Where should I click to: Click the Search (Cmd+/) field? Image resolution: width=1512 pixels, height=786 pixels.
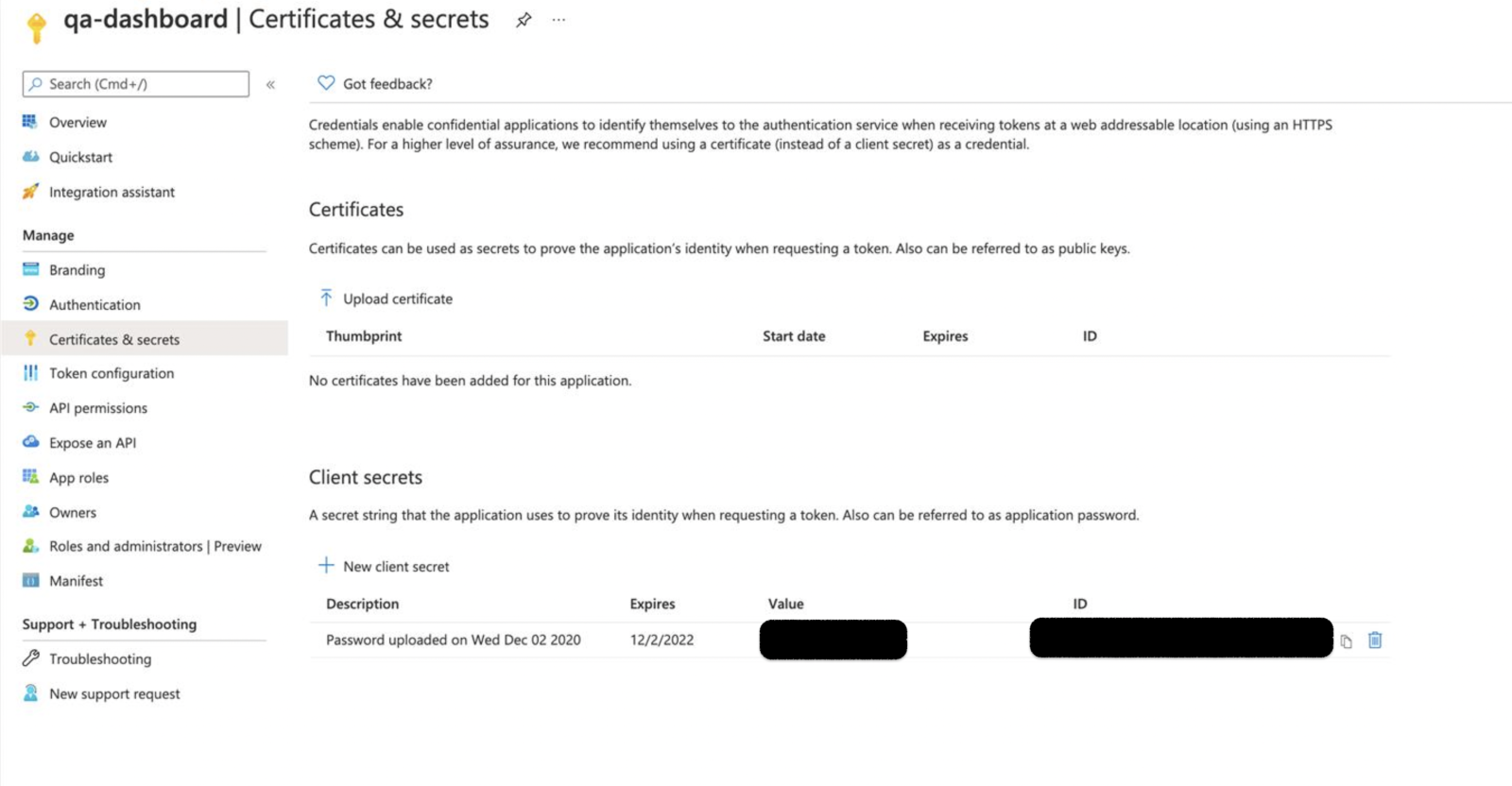(x=136, y=84)
